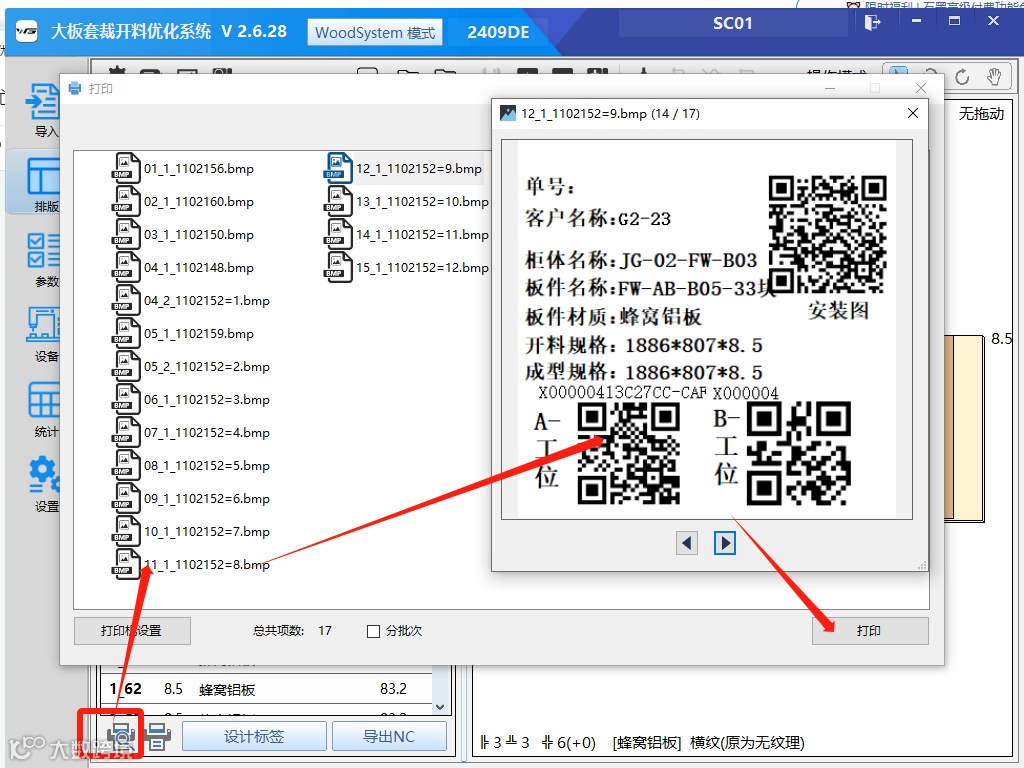Select file 14_1_1102152=11.bmp icon
Image resolution: width=1024 pixels, height=768 pixels.
pos(338,234)
